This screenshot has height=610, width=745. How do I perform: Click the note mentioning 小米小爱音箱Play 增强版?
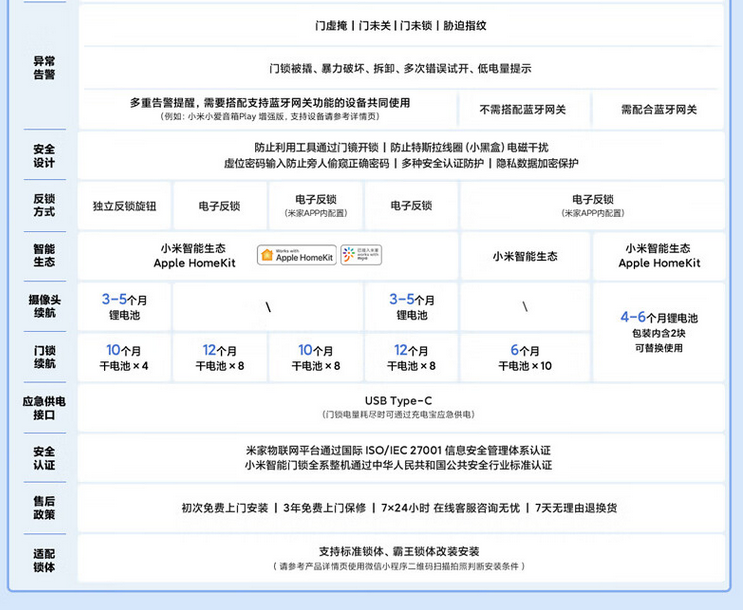(x=270, y=116)
